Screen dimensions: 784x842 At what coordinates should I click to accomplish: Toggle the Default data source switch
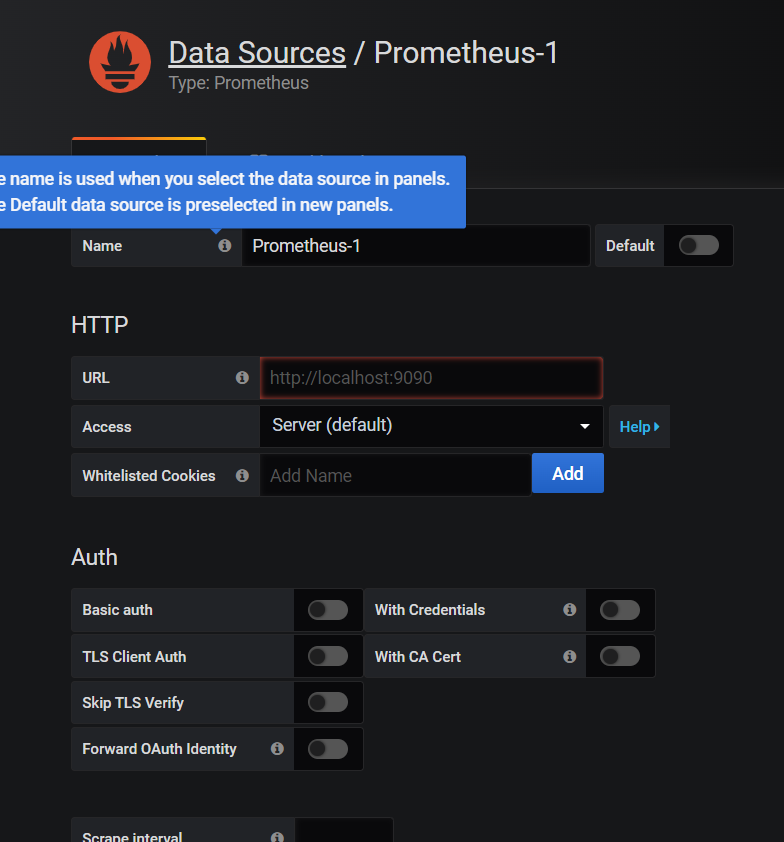[699, 245]
